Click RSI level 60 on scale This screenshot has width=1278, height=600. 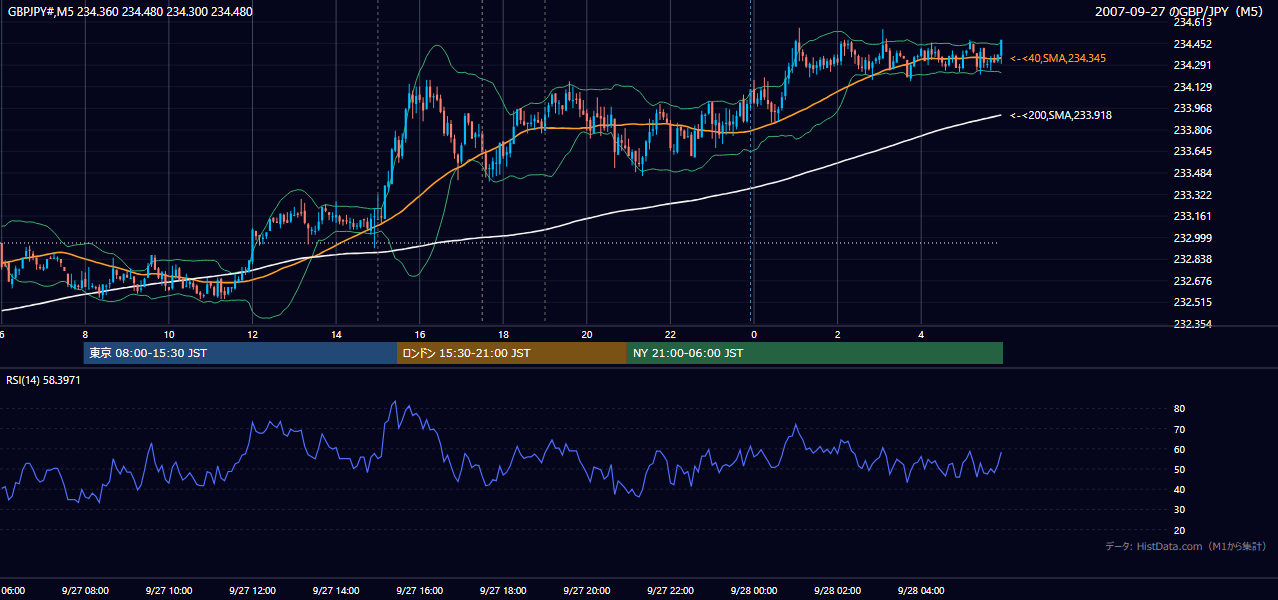click(x=1179, y=449)
